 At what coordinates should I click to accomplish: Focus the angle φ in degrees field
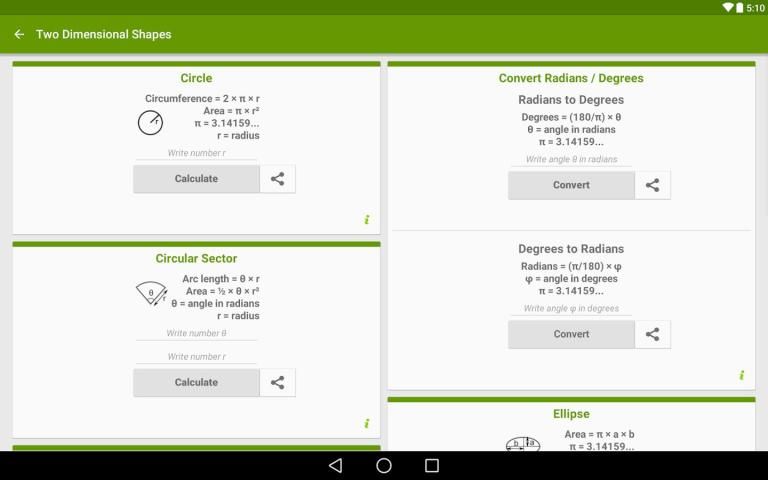[x=571, y=308]
